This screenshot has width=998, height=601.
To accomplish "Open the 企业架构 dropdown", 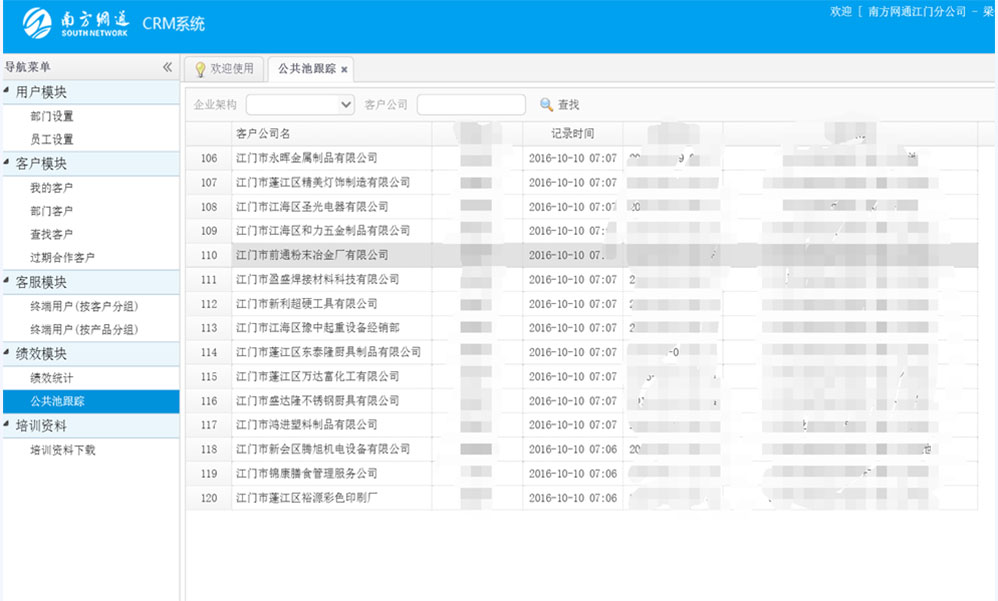I will pos(300,105).
